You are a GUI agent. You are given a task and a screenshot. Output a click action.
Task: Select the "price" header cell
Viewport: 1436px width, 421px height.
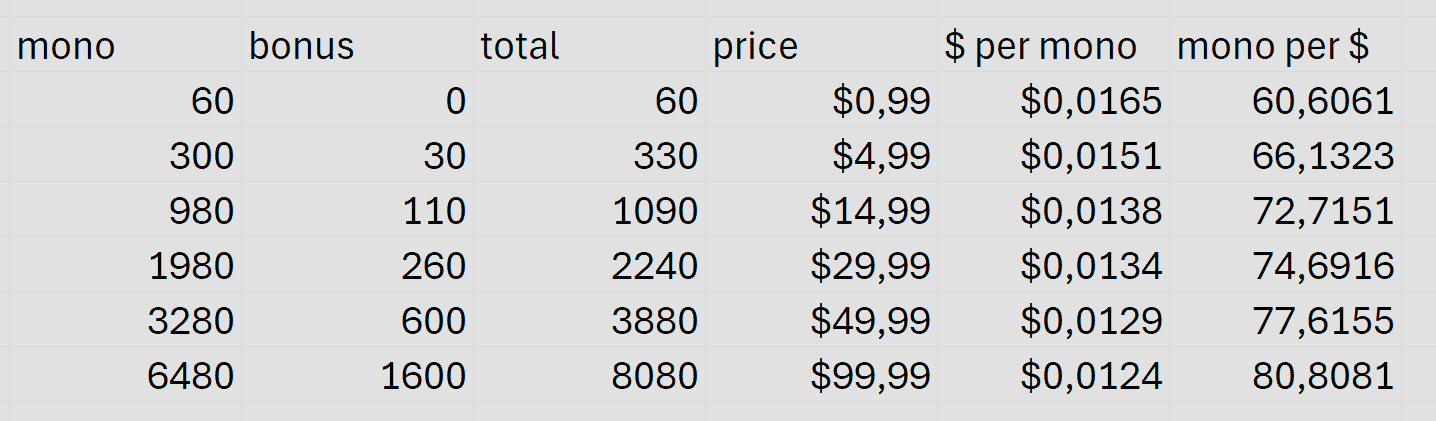(x=821, y=46)
